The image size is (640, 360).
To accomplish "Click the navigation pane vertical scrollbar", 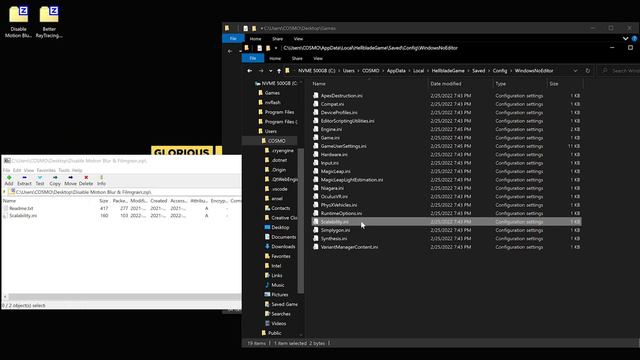I will (x=301, y=220).
